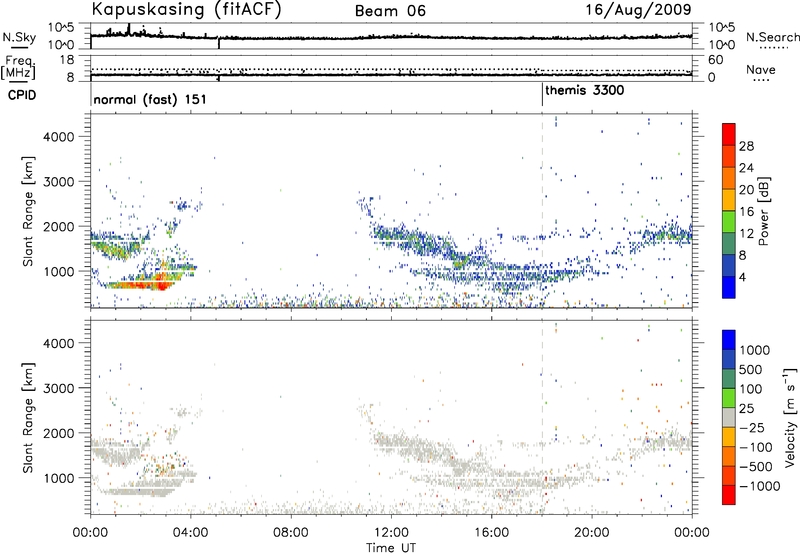Click the N.Search legend label
This screenshot has height=554, width=800.
773,37
